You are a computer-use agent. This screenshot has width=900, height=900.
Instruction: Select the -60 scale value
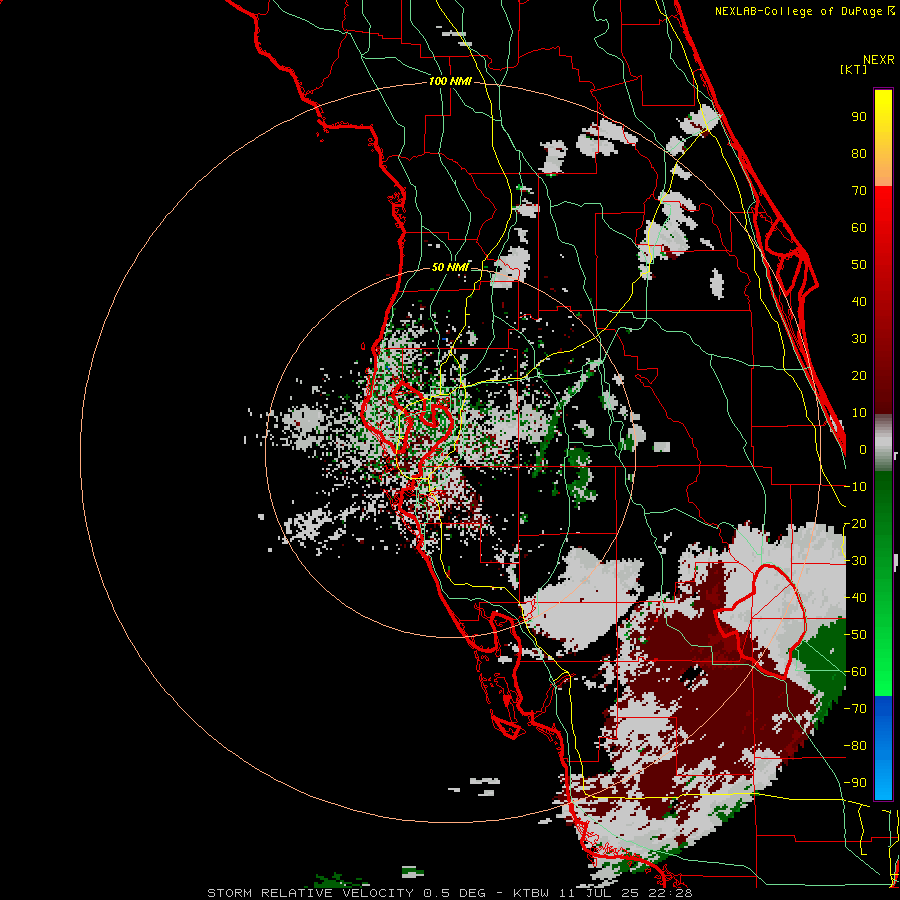[x=855, y=672]
